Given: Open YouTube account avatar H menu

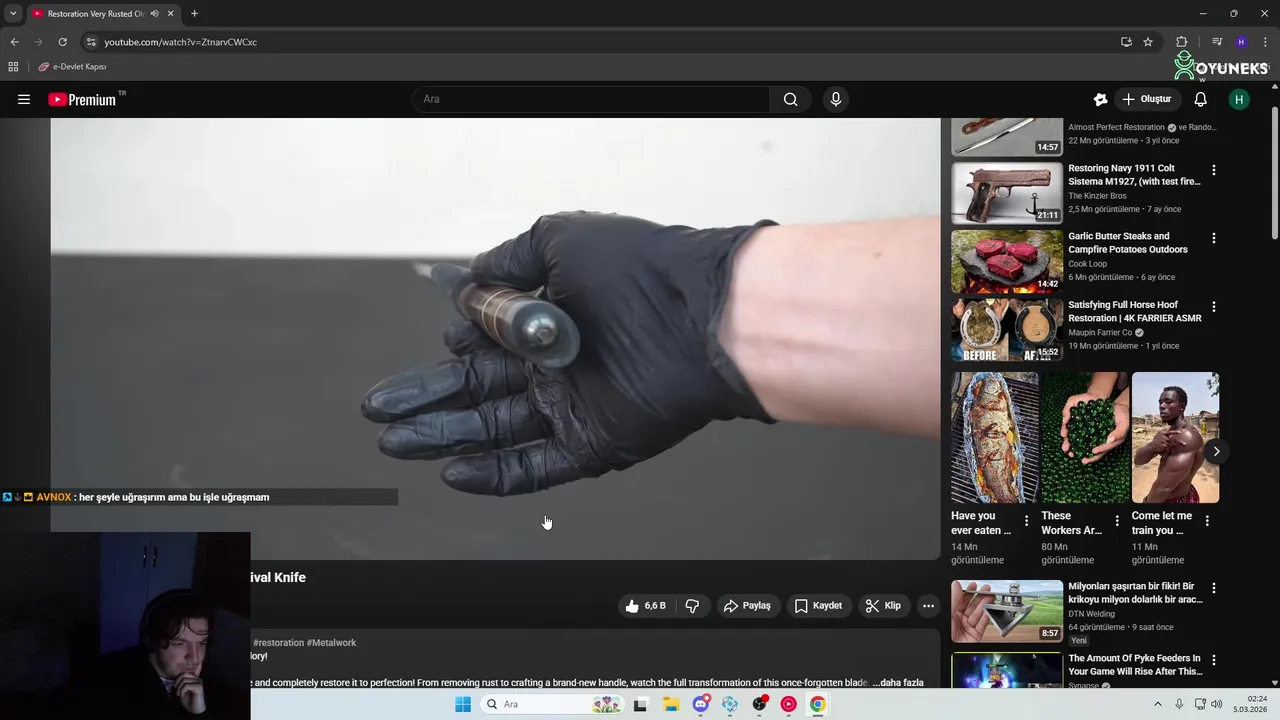Looking at the screenshot, I should [x=1239, y=99].
